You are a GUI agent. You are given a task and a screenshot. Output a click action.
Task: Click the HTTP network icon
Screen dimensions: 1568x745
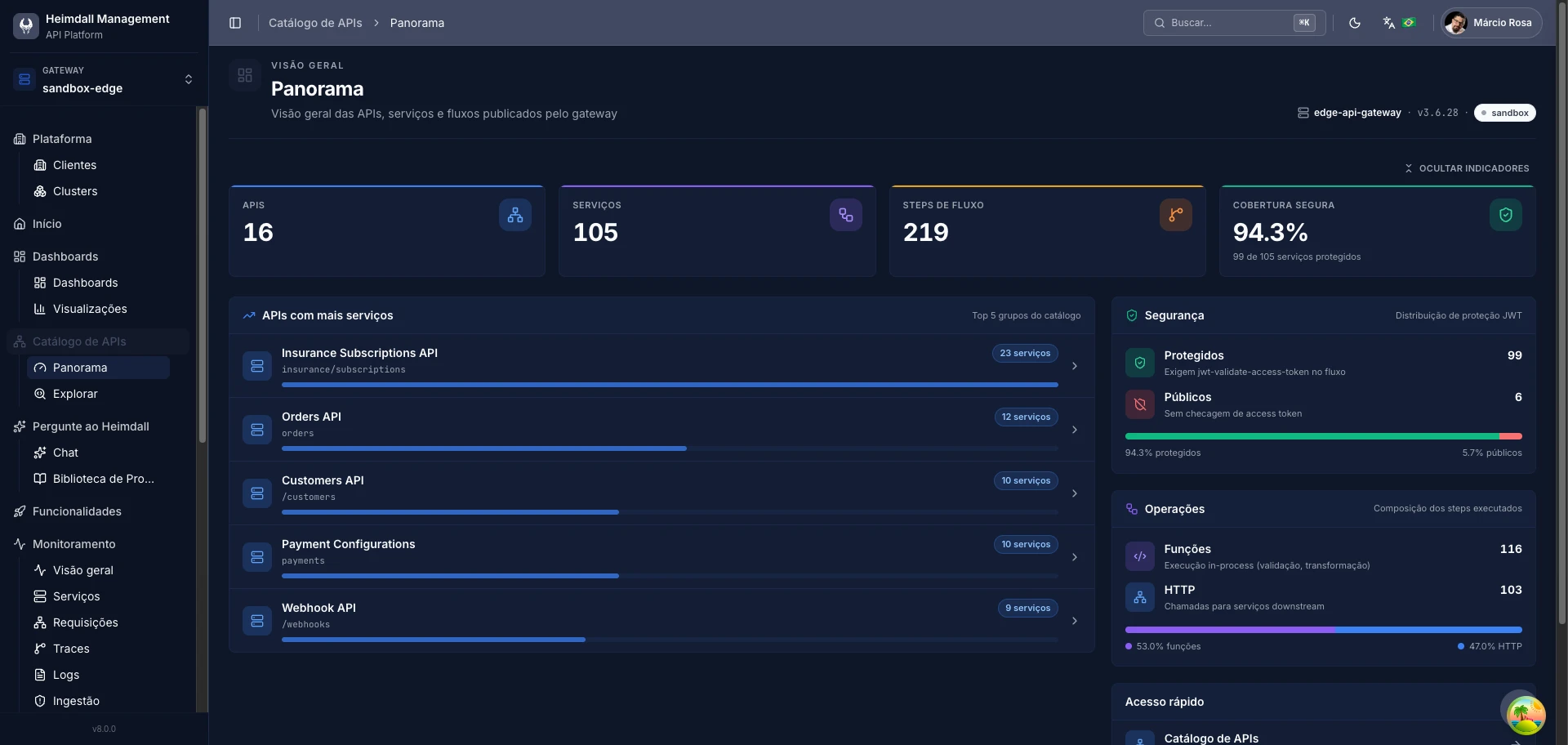[1140, 597]
